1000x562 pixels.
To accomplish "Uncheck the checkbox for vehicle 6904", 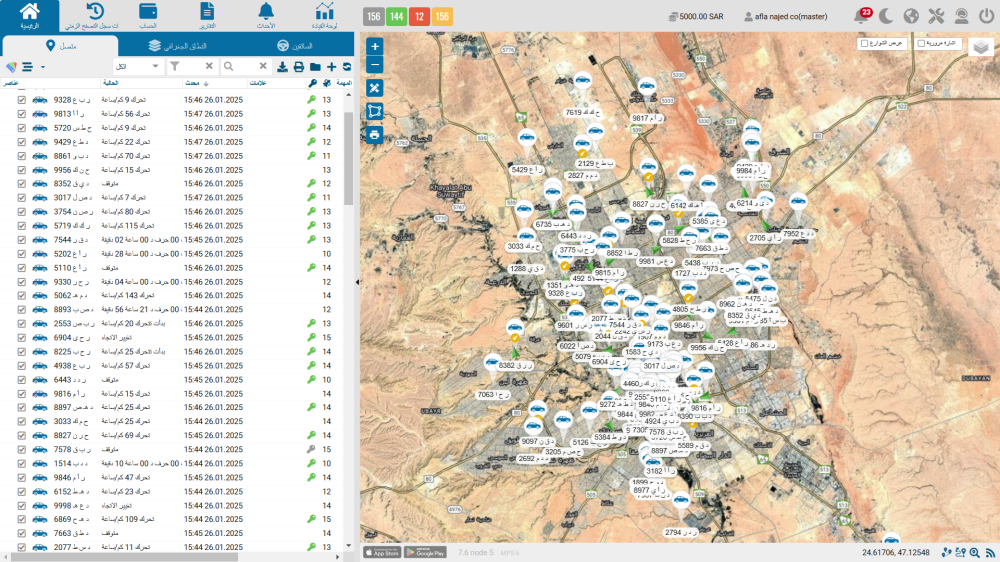I will (x=22, y=337).
